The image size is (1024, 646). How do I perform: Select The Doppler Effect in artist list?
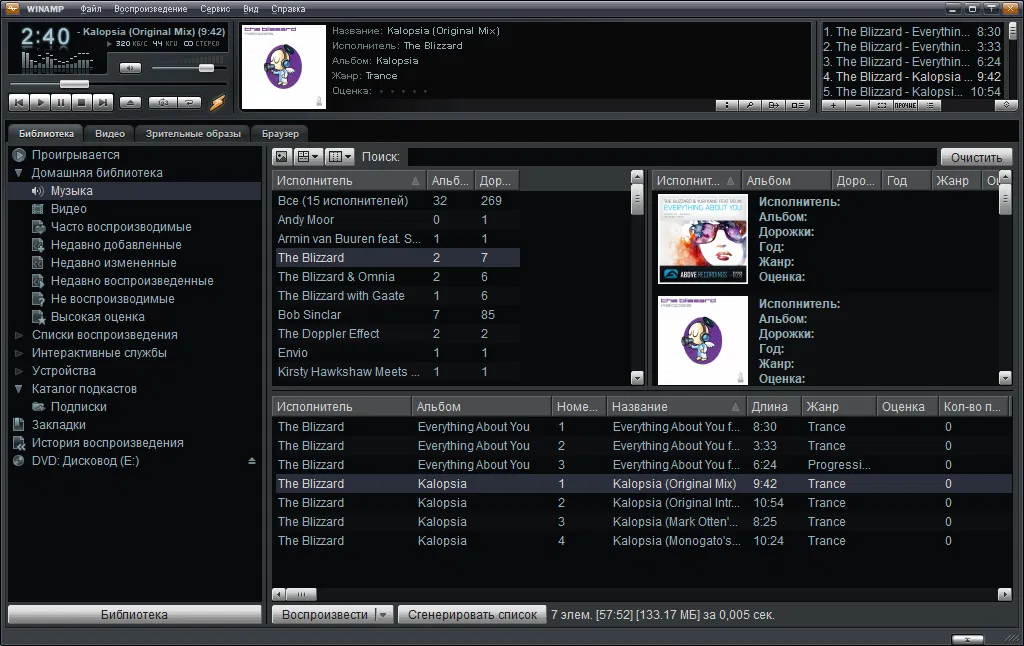pyautogui.click(x=396, y=334)
